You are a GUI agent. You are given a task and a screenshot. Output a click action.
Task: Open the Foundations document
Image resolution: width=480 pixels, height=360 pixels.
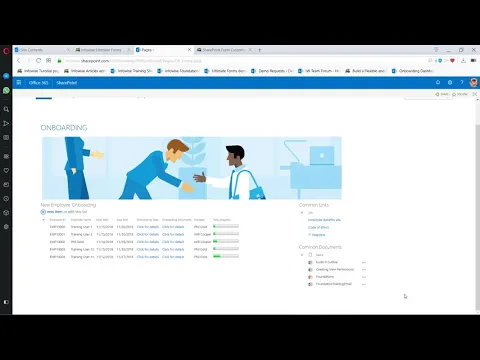point(325,277)
